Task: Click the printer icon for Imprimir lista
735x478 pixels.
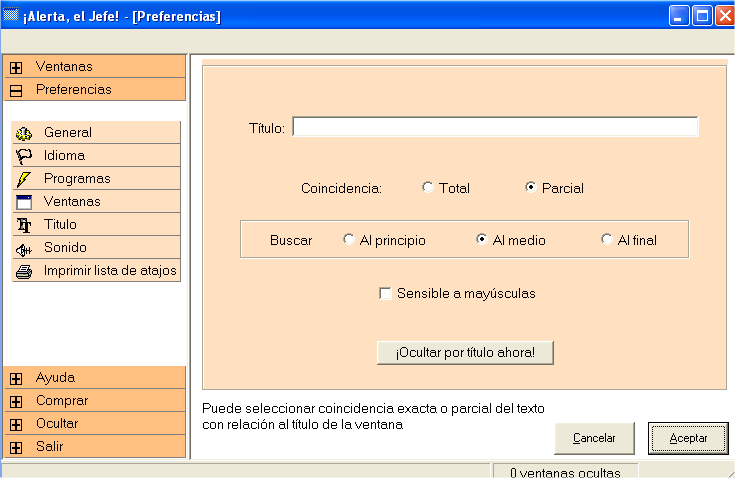Action: pyautogui.click(x=24, y=272)
